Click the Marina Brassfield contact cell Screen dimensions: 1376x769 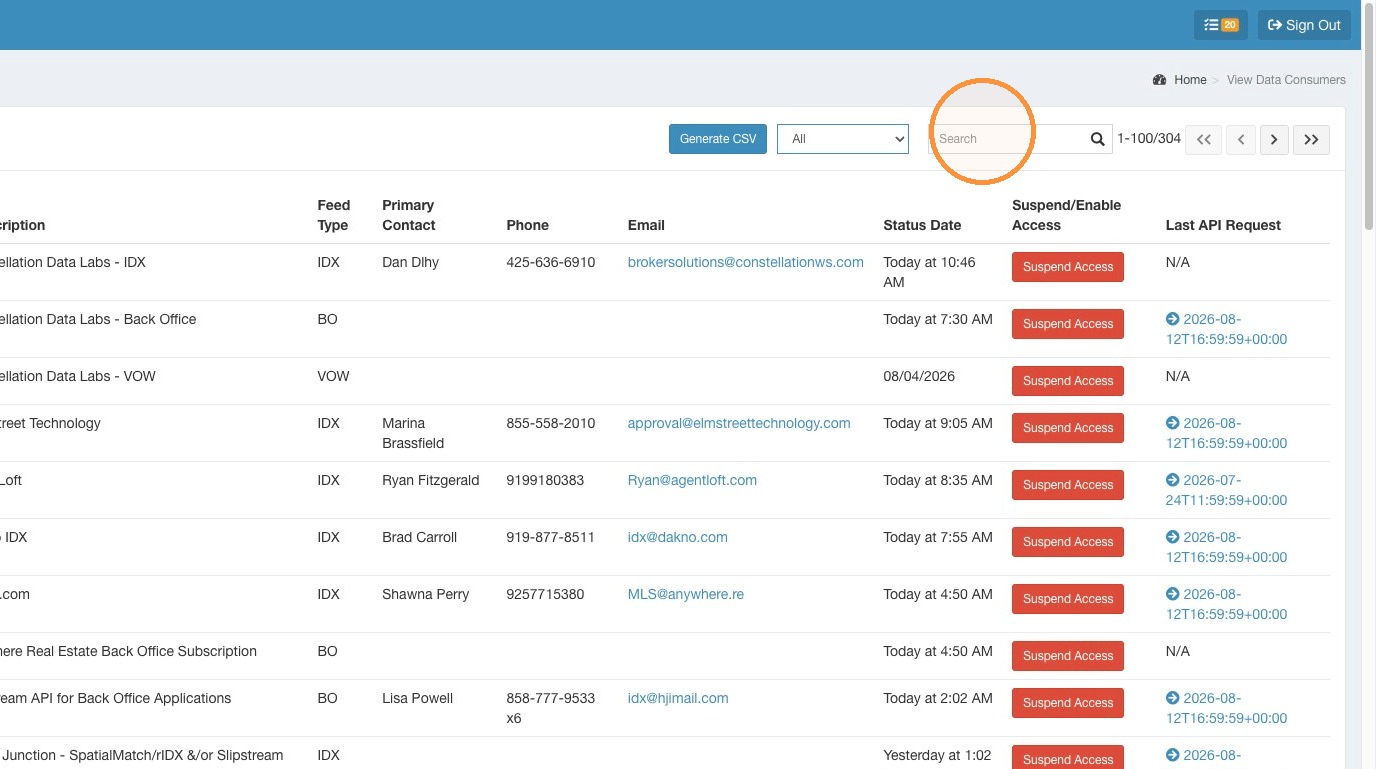413,433
